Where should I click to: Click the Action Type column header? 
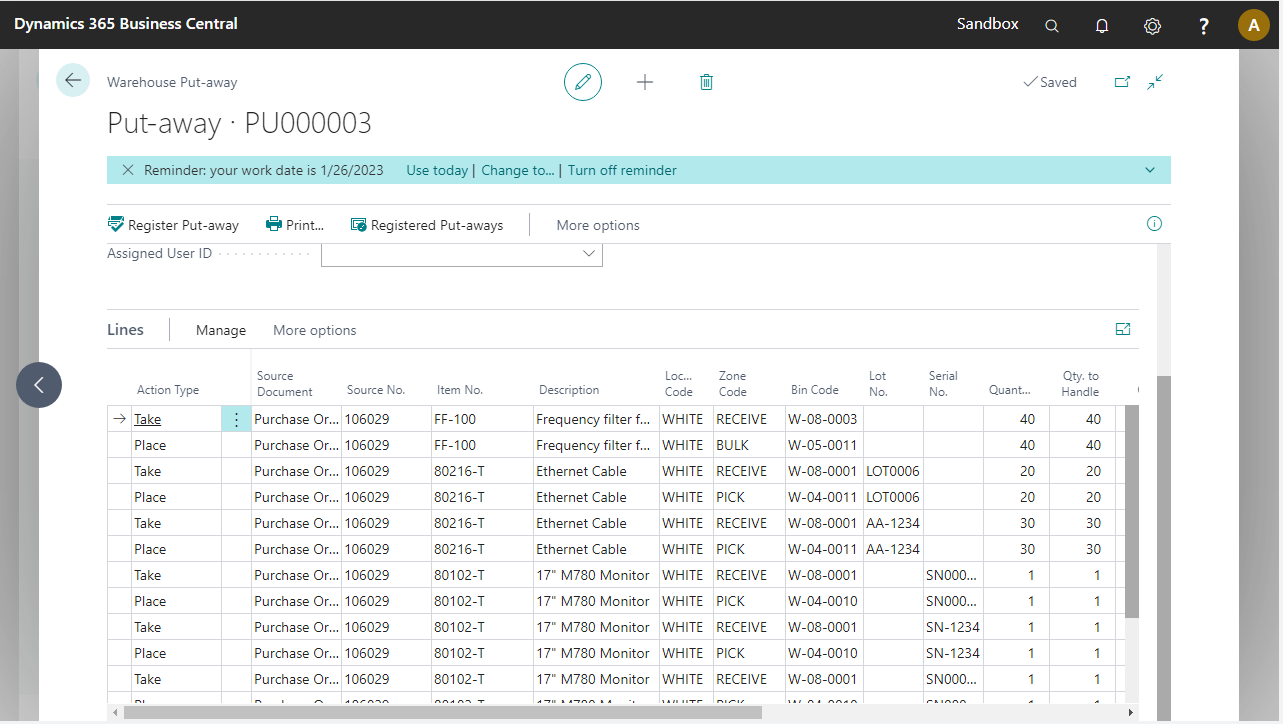[168, 390]
